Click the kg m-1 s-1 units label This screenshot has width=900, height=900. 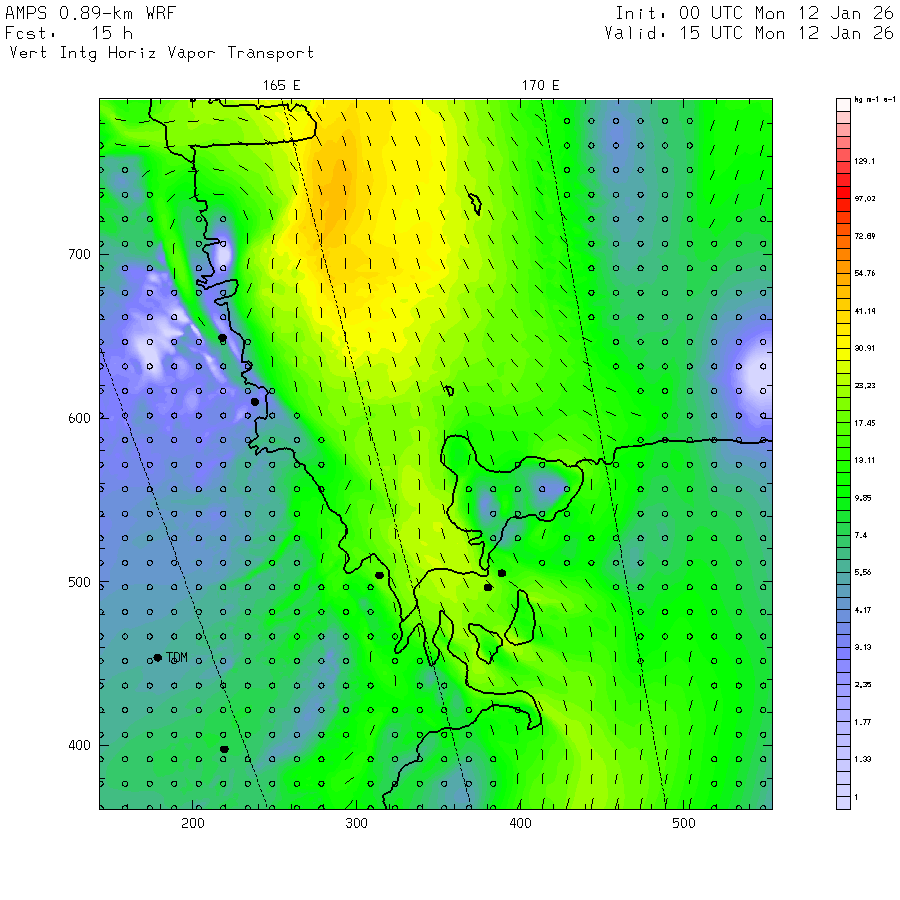pyautogui.click(x=875, y=100)
